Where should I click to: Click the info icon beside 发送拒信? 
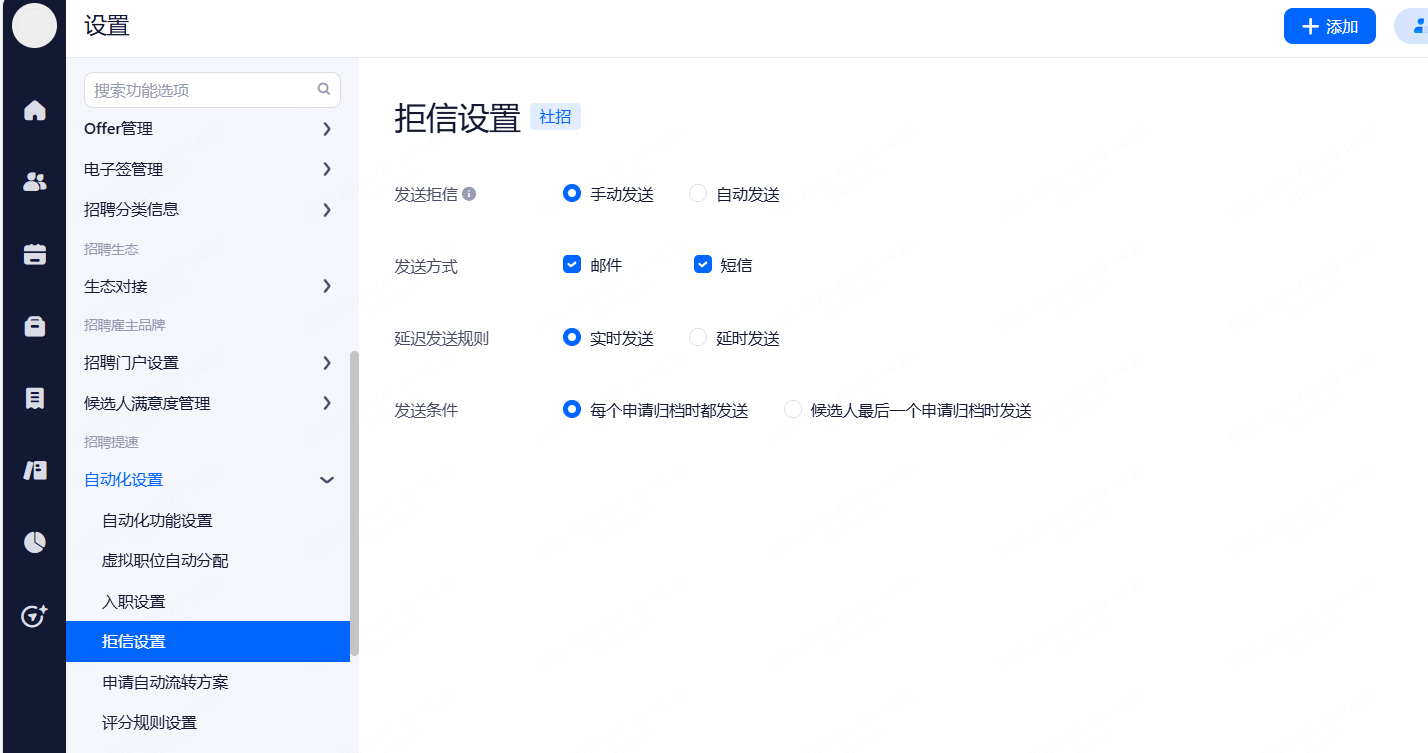click(x=469, y=194)
